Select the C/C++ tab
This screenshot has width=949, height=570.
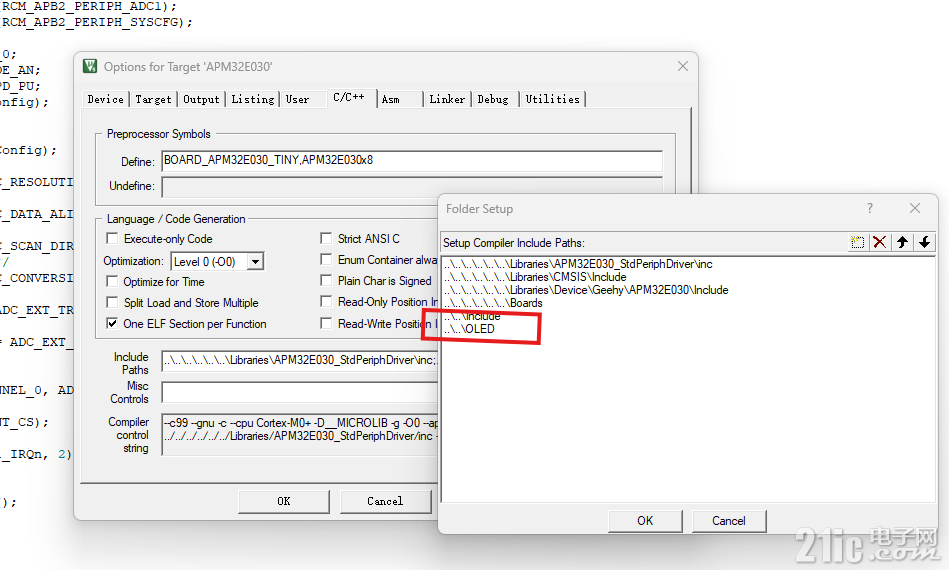350,97
